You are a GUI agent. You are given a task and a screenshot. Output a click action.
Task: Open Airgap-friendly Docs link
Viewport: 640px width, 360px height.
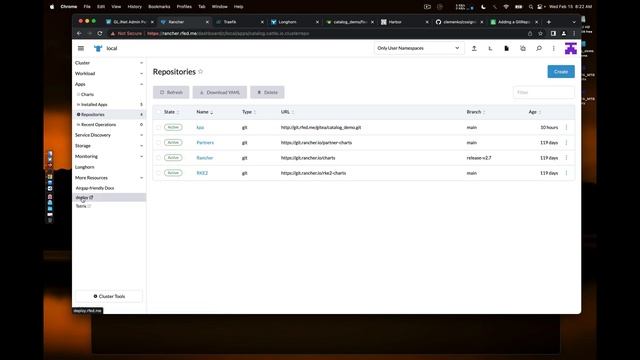[x=95, y=188]
